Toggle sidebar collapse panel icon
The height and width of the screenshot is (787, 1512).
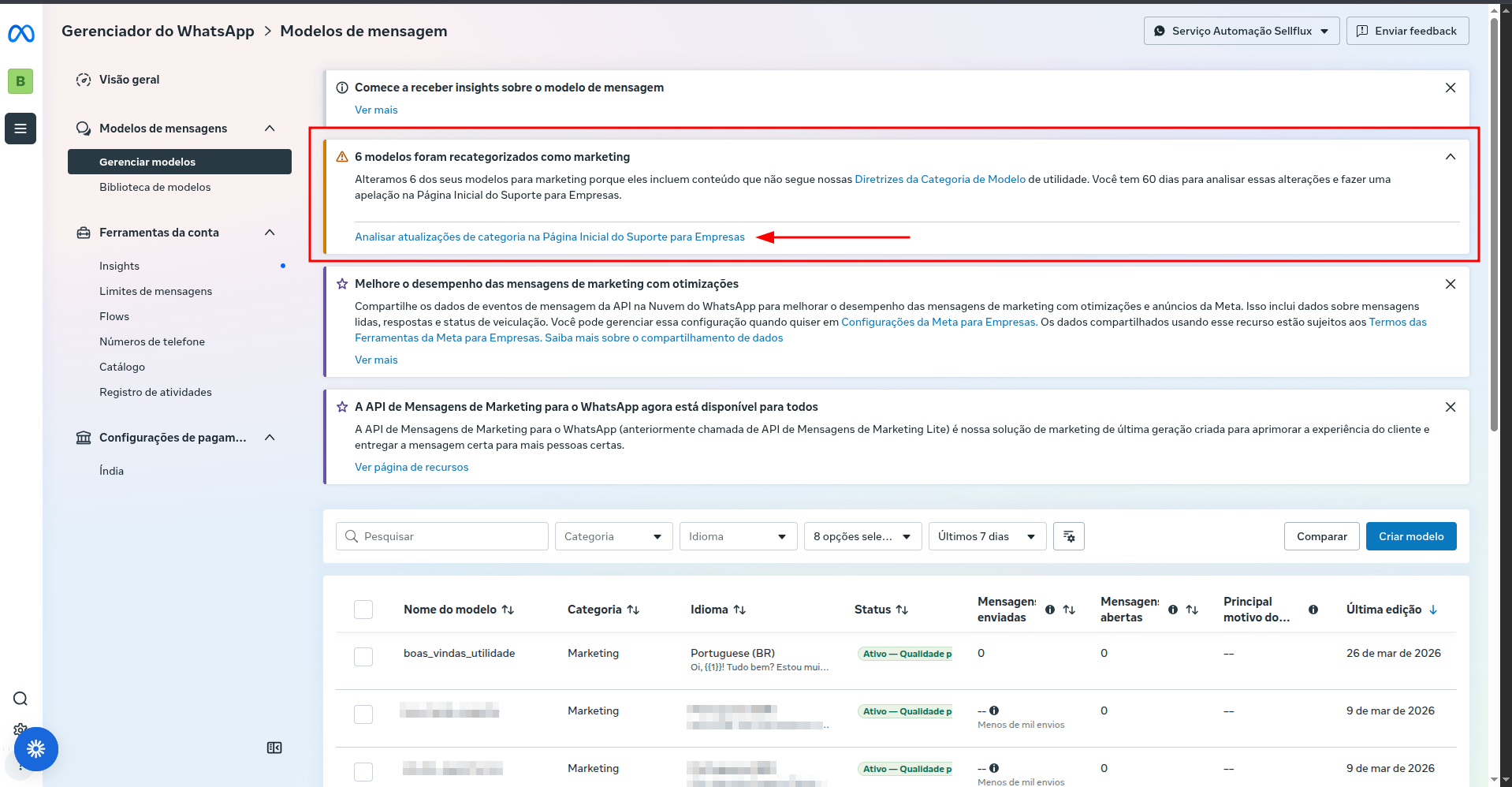click(274, 748)
